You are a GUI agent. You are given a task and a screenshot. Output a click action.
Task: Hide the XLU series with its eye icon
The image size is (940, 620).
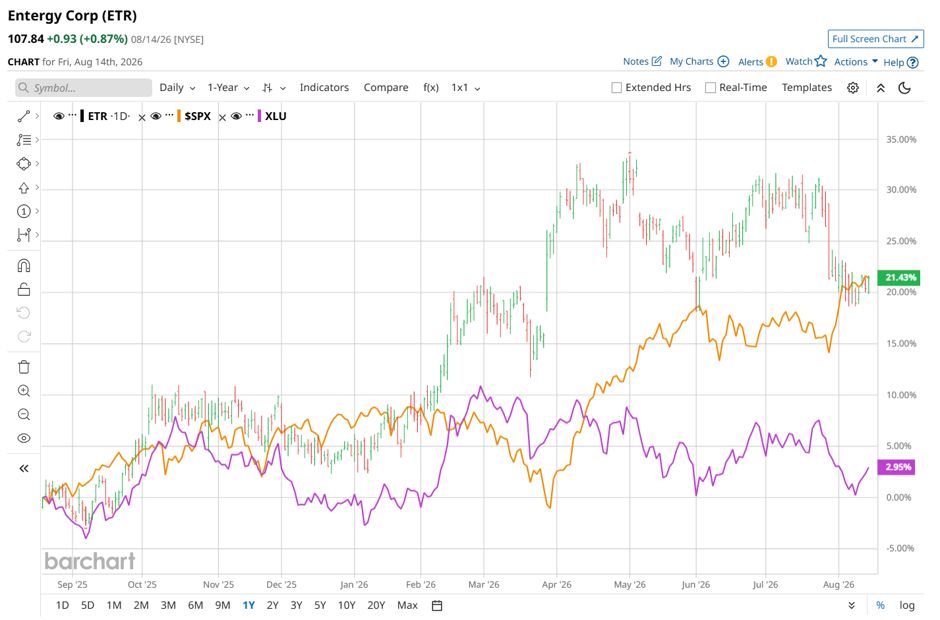[236, 116]
